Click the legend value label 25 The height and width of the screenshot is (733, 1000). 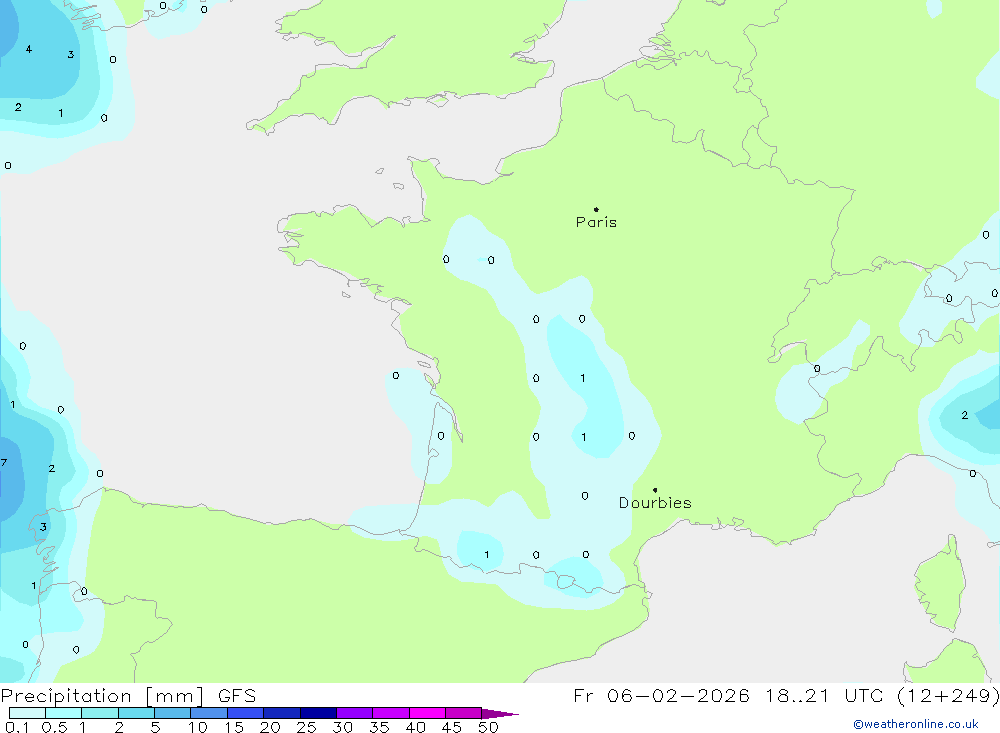tap(306, 727)
